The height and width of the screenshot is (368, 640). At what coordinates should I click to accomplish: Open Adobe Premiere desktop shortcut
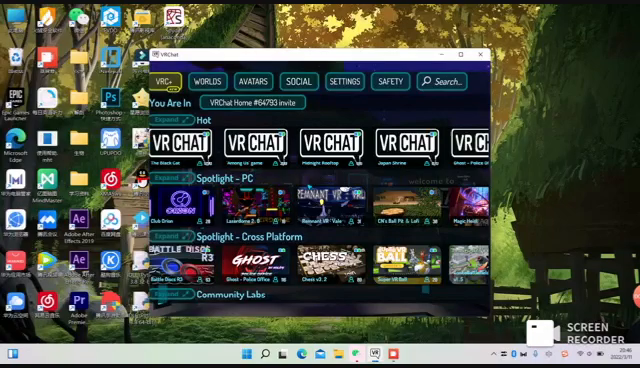pos(79,307)
